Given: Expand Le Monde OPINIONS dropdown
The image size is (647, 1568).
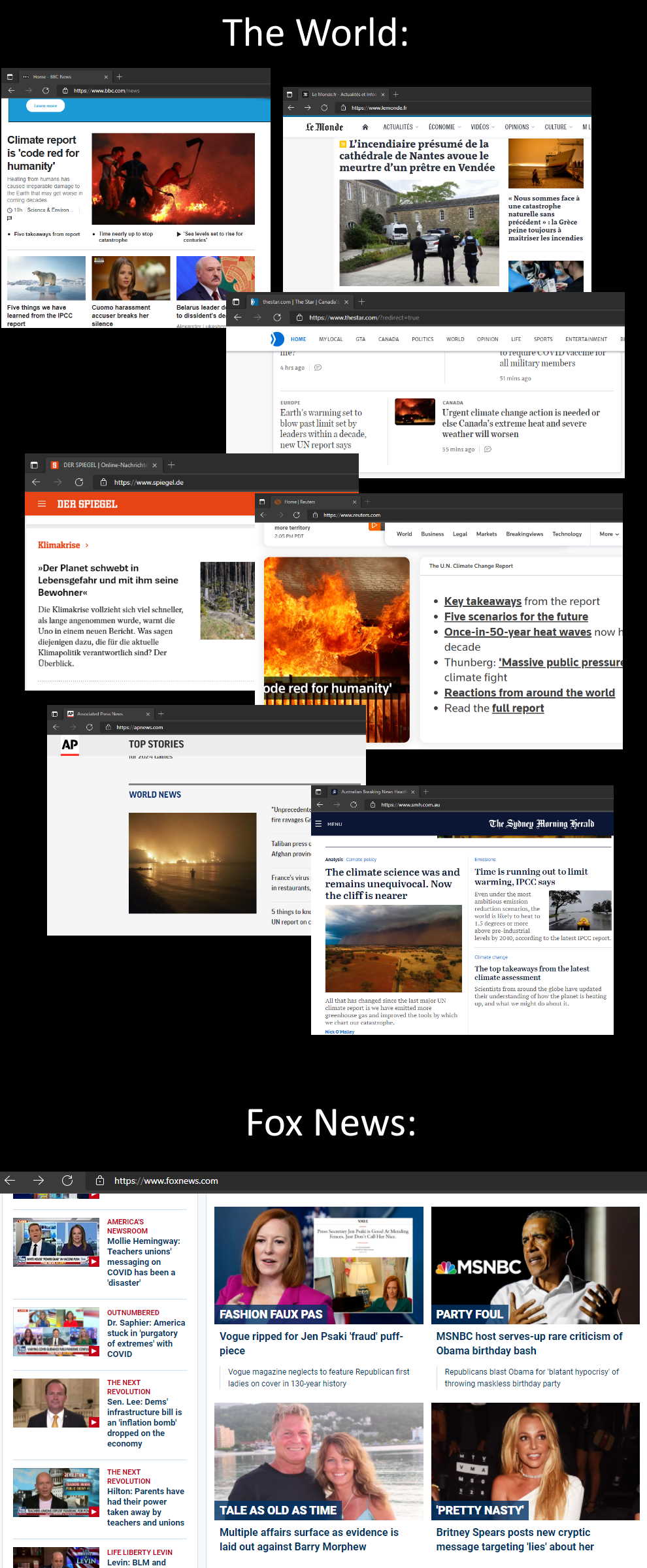Looking at the screenshot, I should (519, 127).
